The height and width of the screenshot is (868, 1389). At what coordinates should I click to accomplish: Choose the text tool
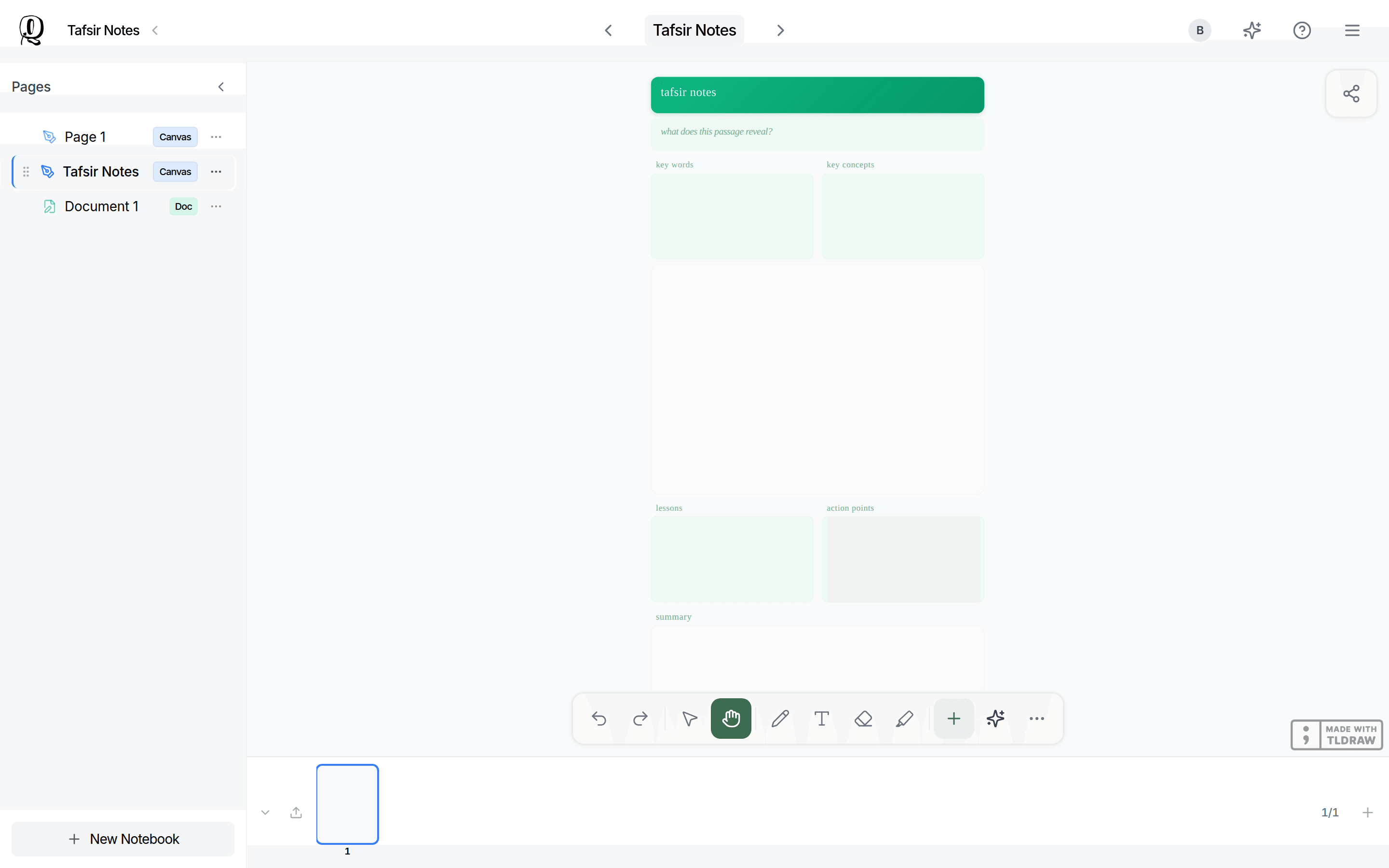pyautogui.click(x=821, y=718)
